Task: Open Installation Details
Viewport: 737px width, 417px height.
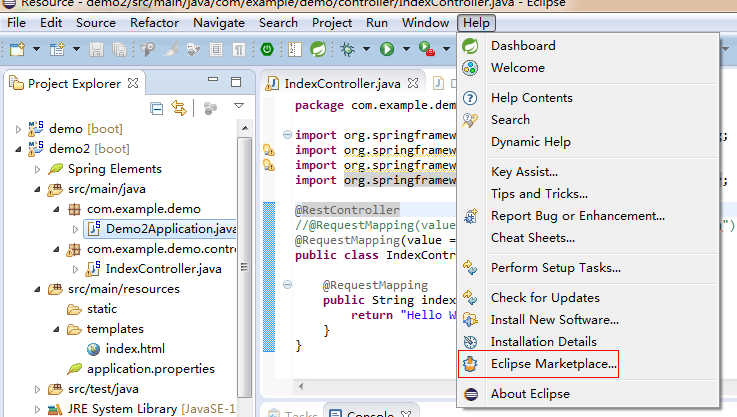Action: pos(544,342)
